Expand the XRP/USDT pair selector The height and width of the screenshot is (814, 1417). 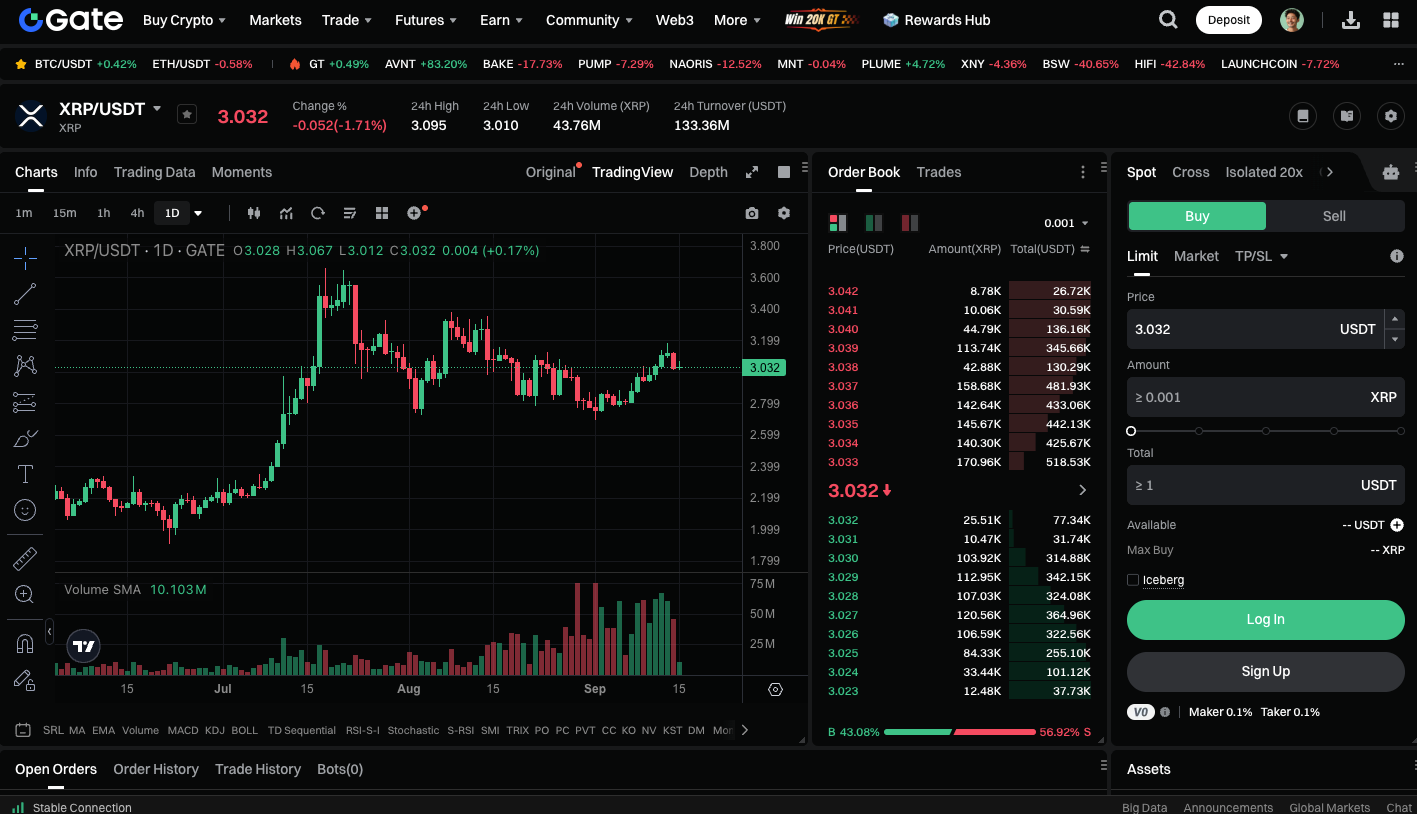pos(157,108)
